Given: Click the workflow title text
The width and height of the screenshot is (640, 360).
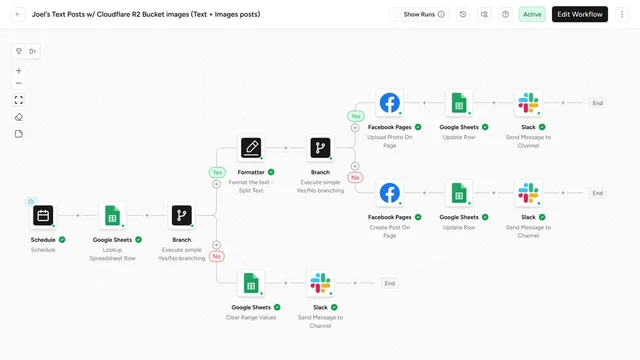Looking at the screenshot, I should [x=146, y=14].
